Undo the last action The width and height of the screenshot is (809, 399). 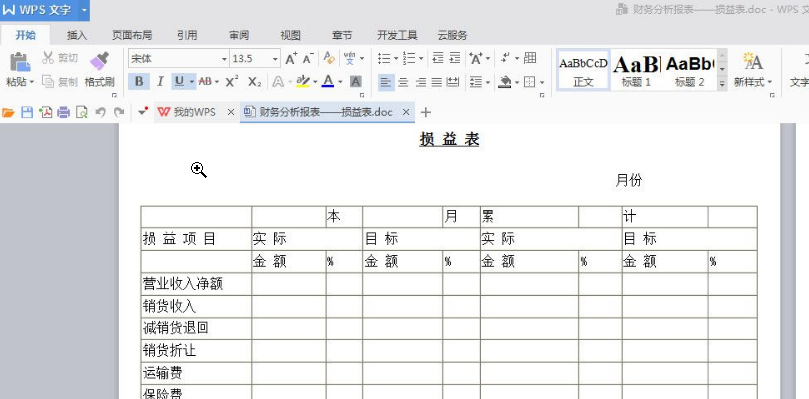point(101,112)
